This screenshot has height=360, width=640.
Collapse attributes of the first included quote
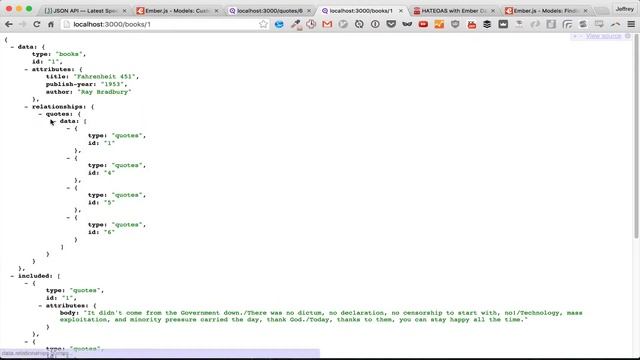click(40, 305)
